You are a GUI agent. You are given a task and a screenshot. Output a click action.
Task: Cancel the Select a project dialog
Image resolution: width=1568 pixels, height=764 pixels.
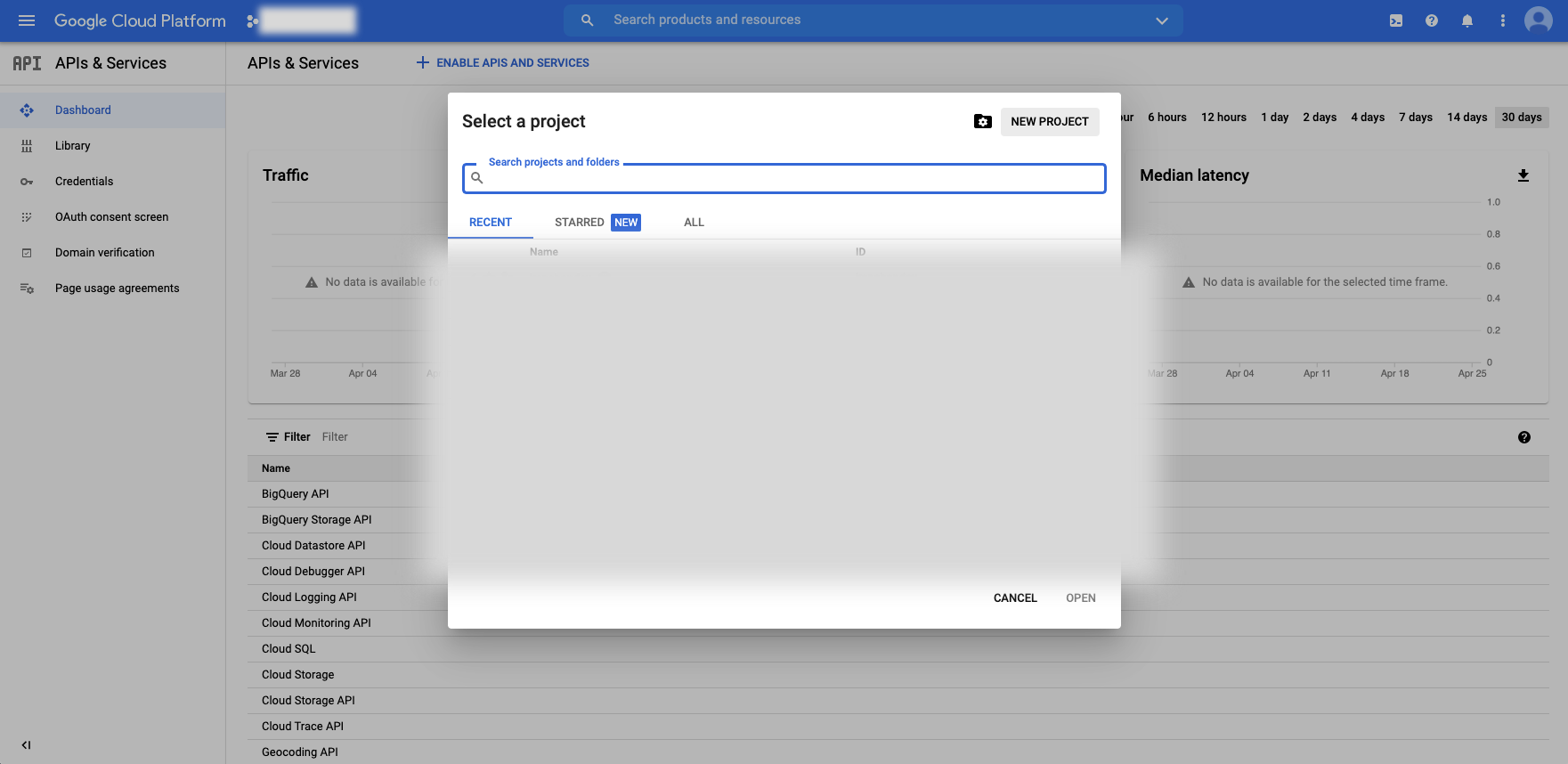click(x=1015, y=598)
